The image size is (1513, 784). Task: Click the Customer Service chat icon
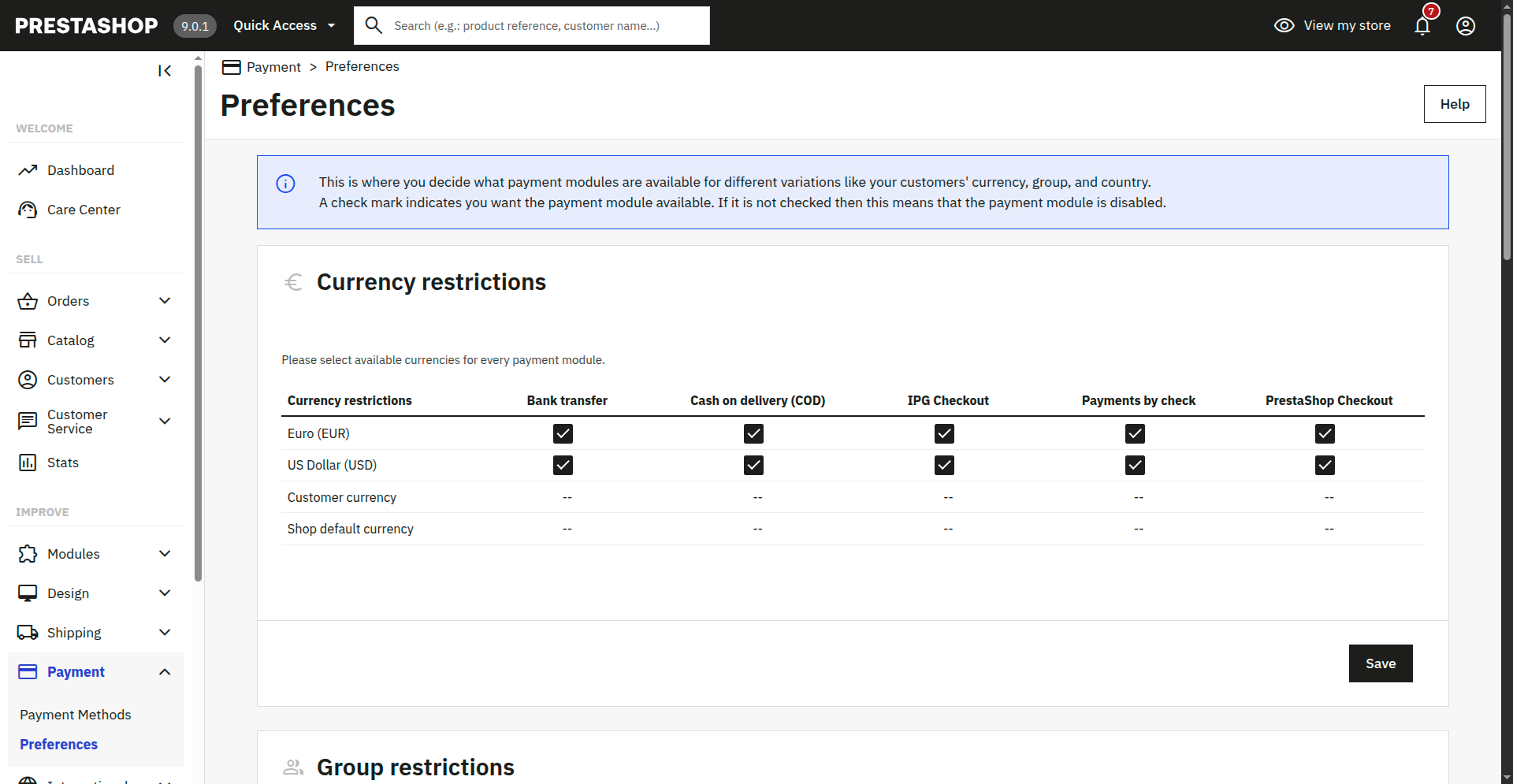pos(28,422)
